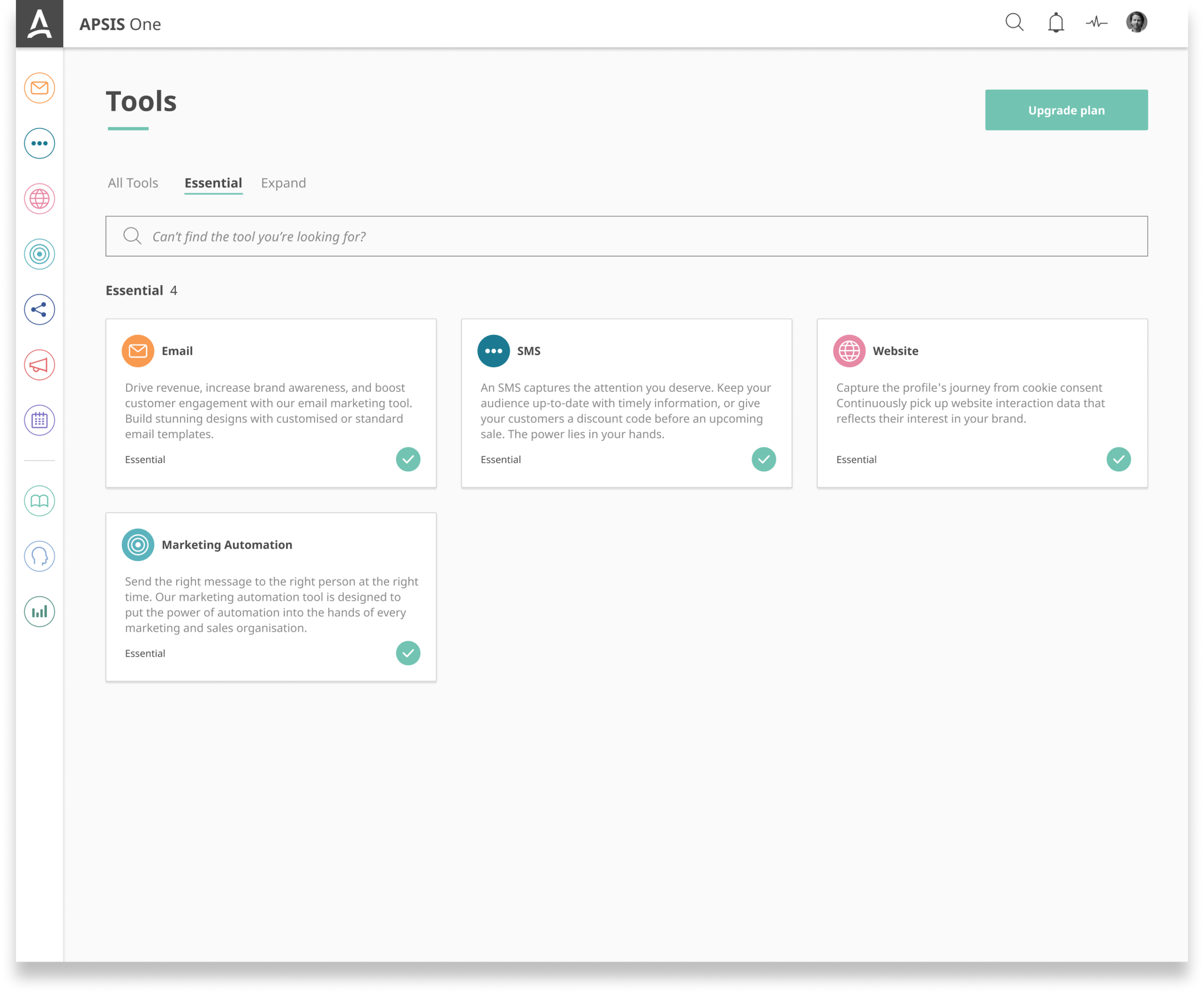Open the share nodes icon in sidebar
The image size is (1204, 994).
pos(39,310)
